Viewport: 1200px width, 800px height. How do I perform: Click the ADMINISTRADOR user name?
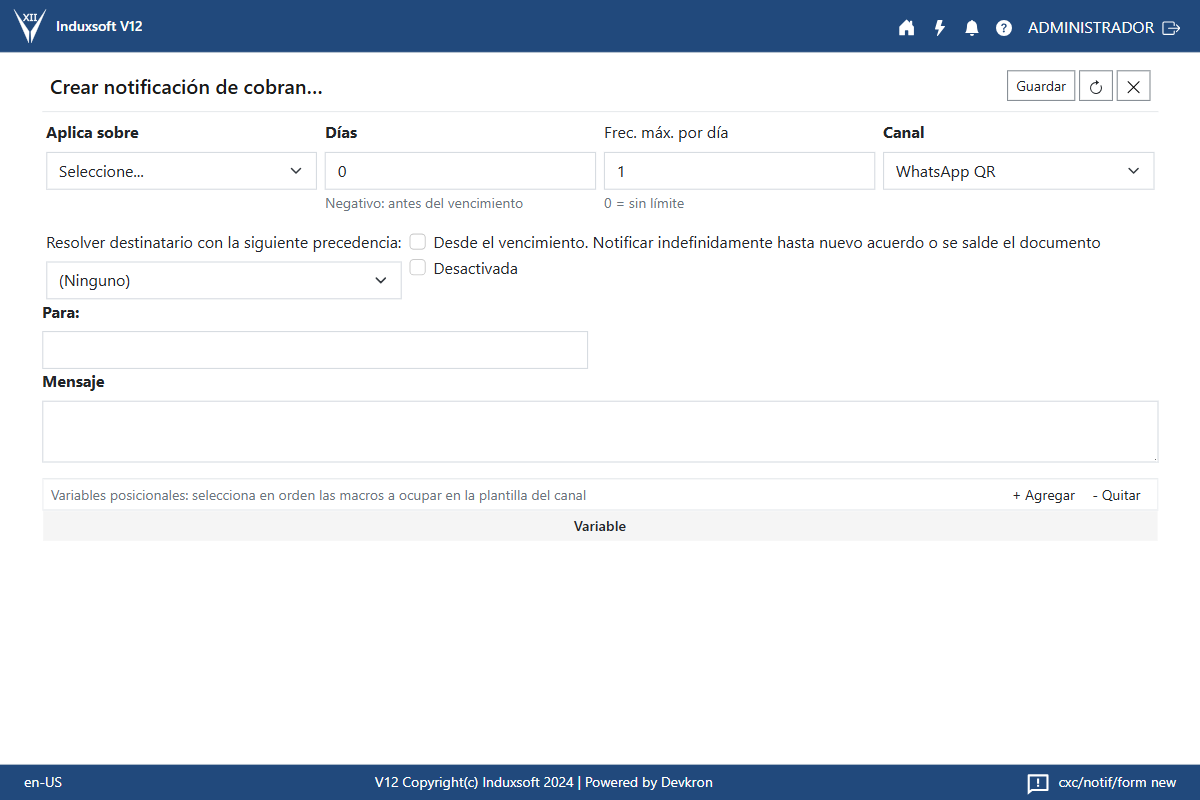(1091, 28)
